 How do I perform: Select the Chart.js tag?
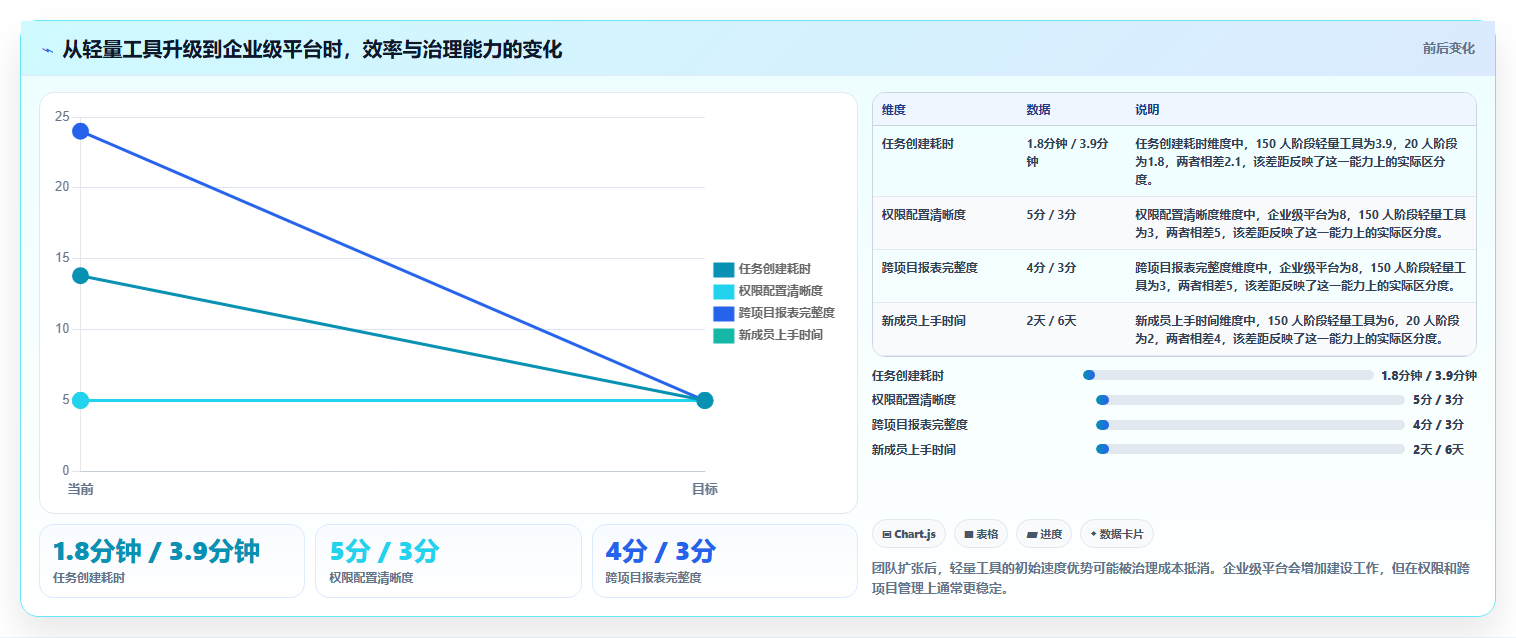point(908,534)
